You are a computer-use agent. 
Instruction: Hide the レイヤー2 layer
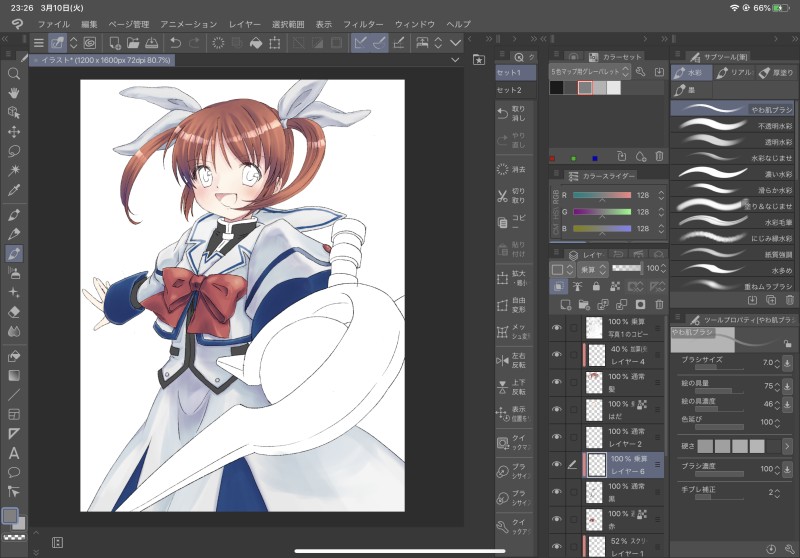click(557, 437)
